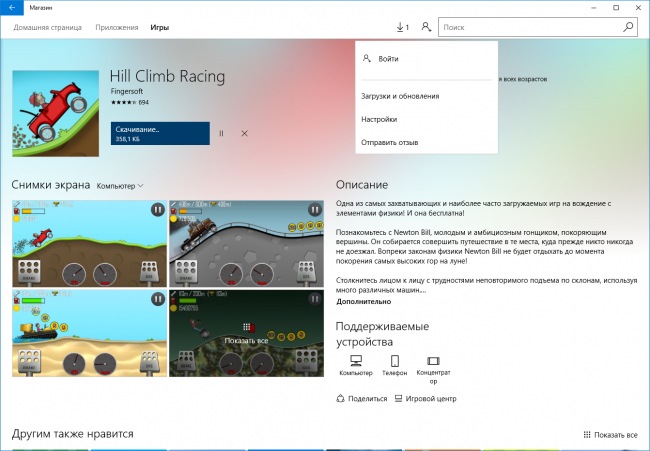Viewport: 650px width, 451px height.
Task: Open the user account icon
Action: [x=426, y=27]
